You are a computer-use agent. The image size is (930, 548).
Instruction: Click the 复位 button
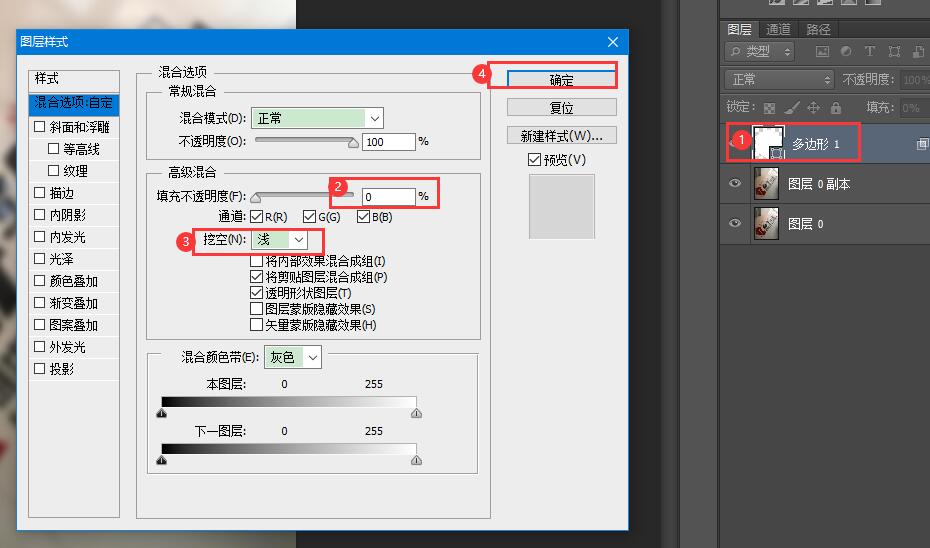pyautogui.click(x=562, y=108)
